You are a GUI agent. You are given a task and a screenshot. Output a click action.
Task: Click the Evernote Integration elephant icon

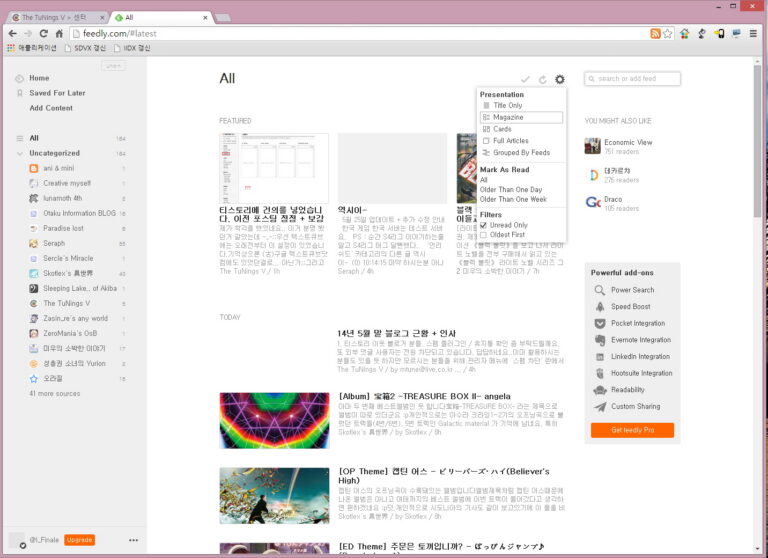click(x=600, y=340)
